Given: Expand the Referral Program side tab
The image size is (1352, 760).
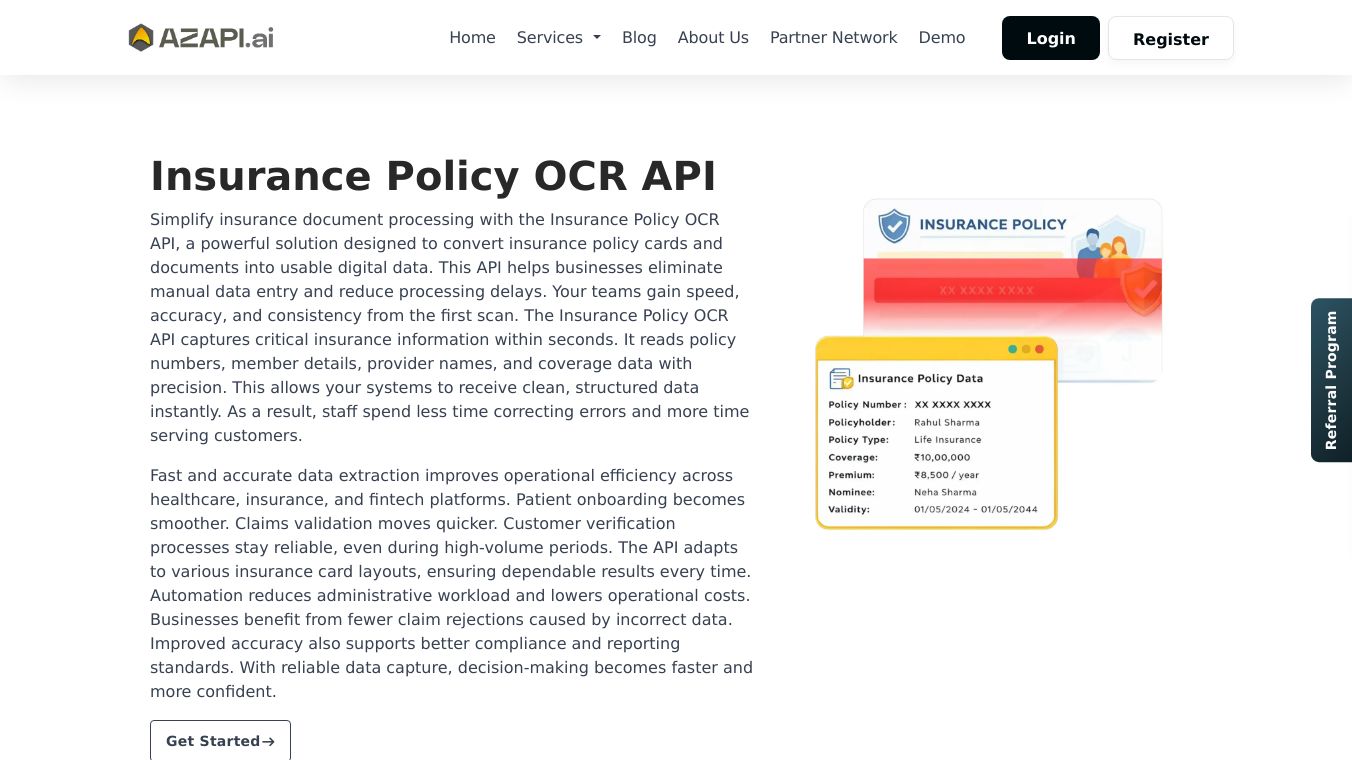Looking at the screenshot, I should point(1331,380).
